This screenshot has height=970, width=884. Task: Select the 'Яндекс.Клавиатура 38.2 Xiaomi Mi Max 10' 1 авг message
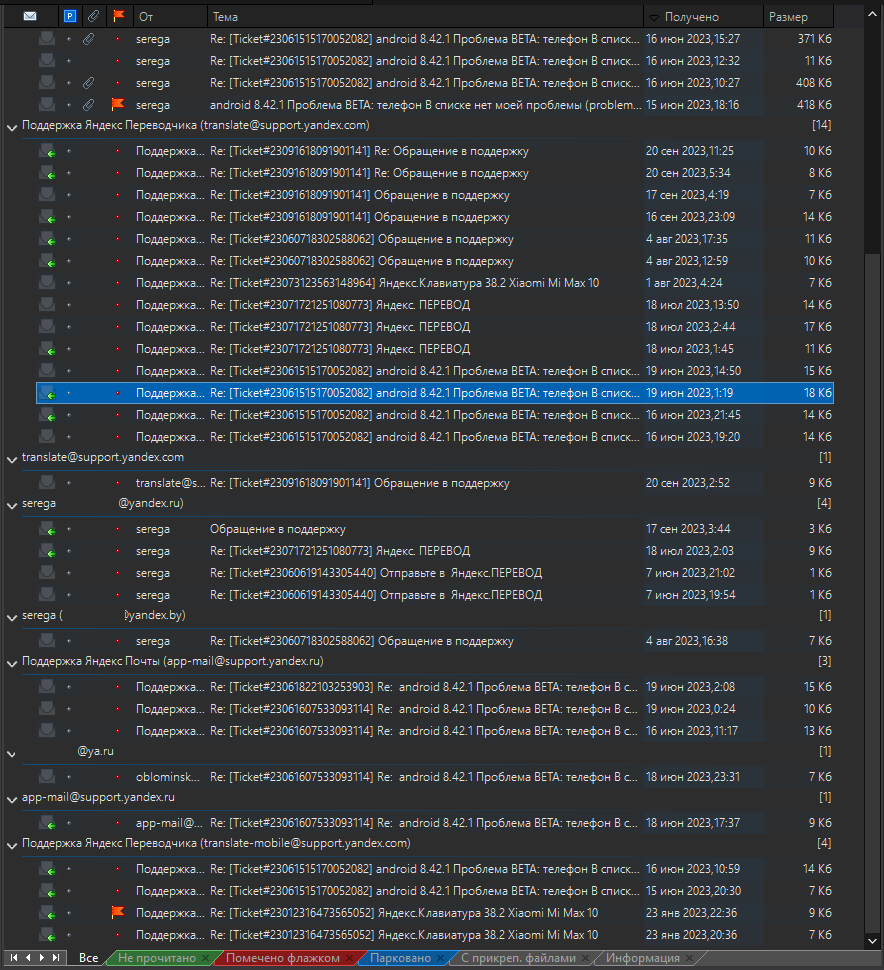(x=435, y=283)
